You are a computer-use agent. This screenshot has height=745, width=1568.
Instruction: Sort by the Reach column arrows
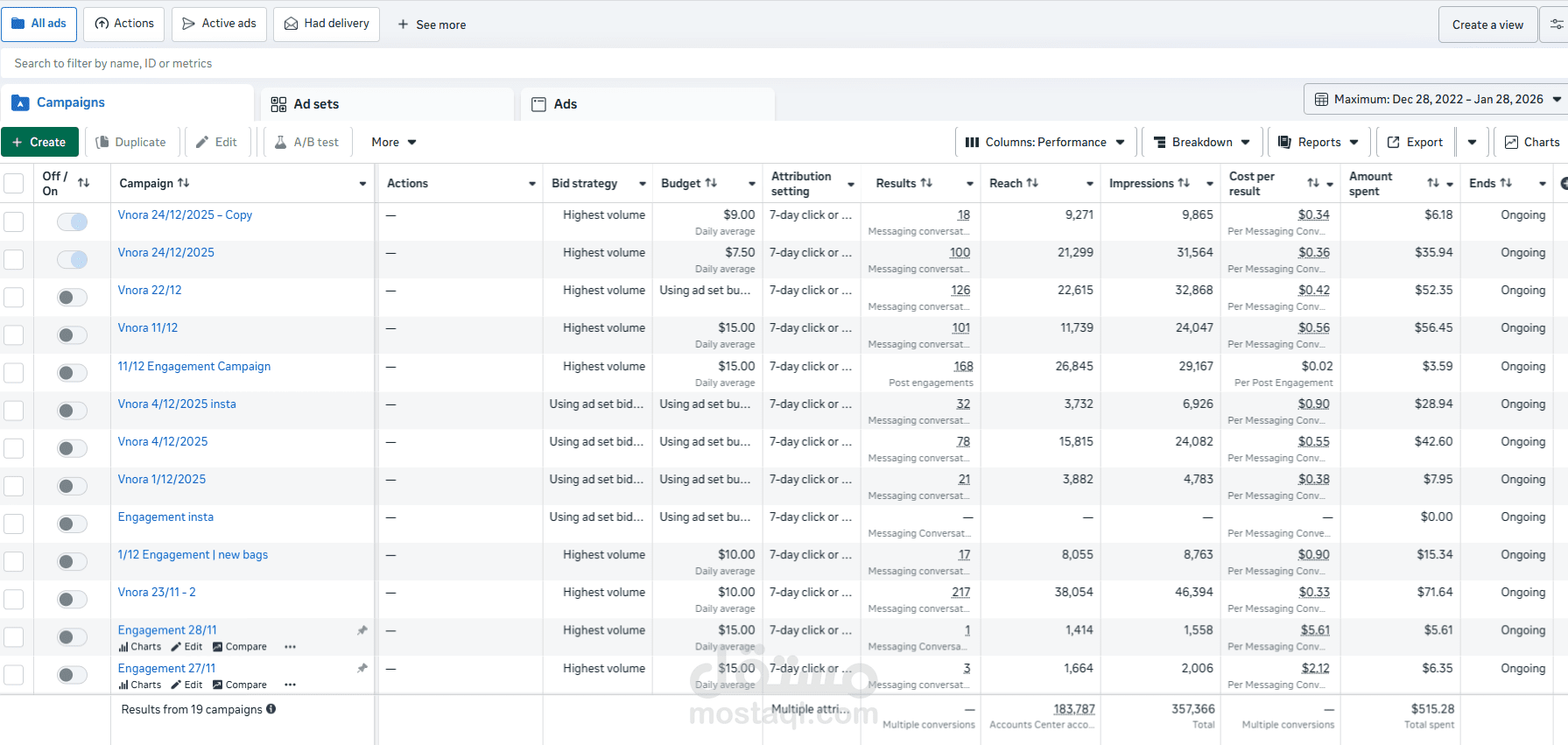1033,183
